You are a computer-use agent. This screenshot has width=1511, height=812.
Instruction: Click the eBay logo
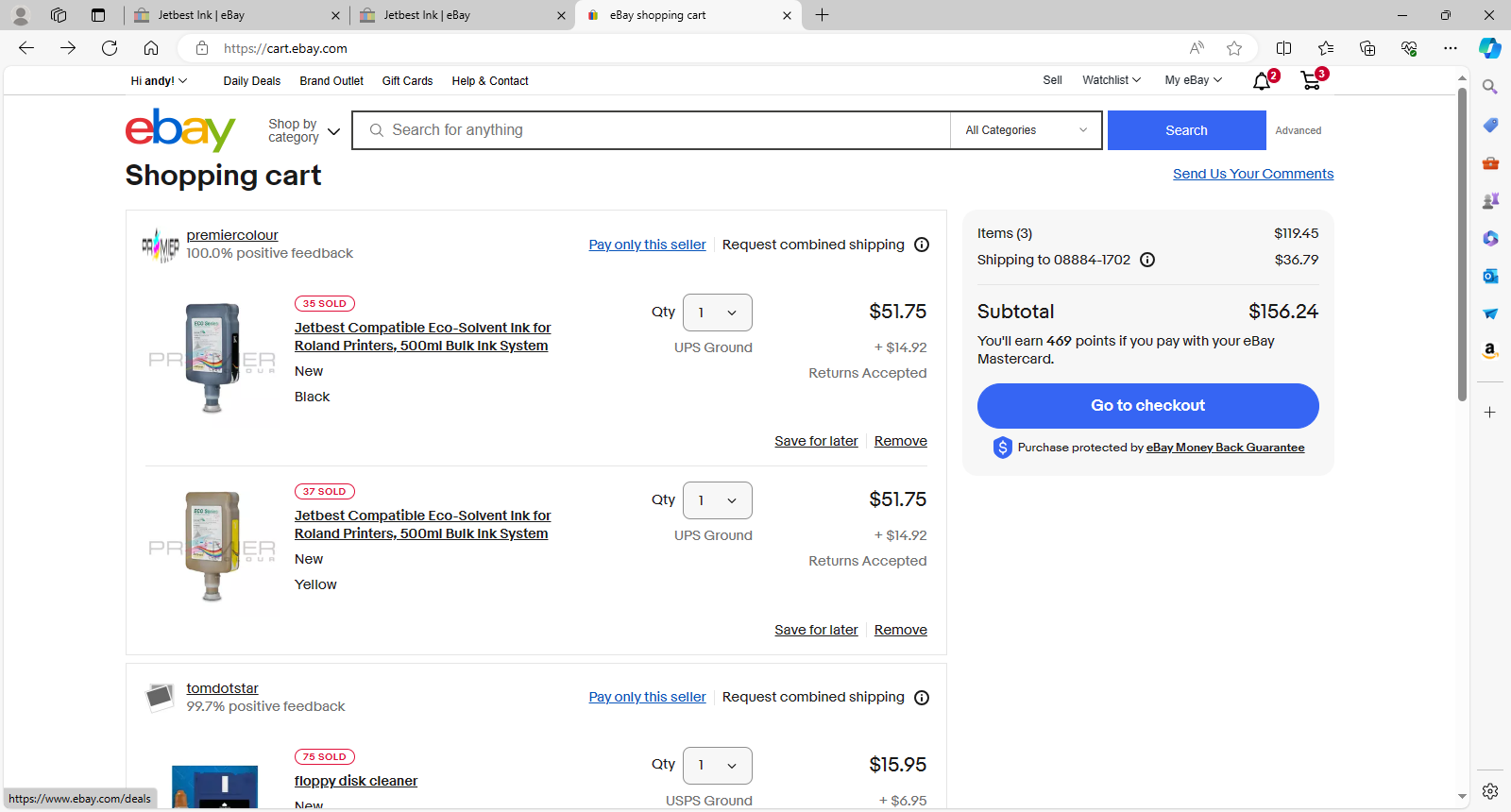click(180, 130)
